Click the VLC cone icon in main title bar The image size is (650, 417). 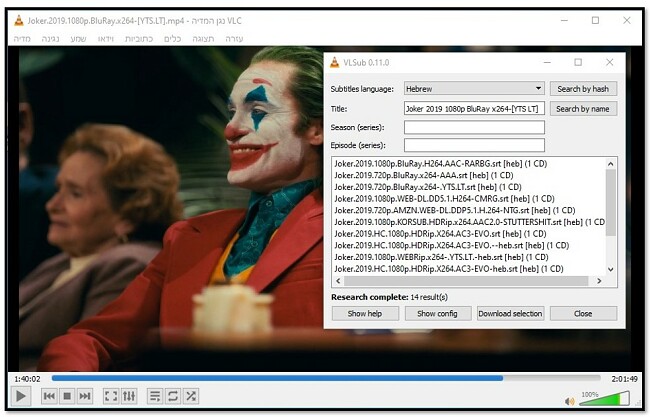coord(19,20)
